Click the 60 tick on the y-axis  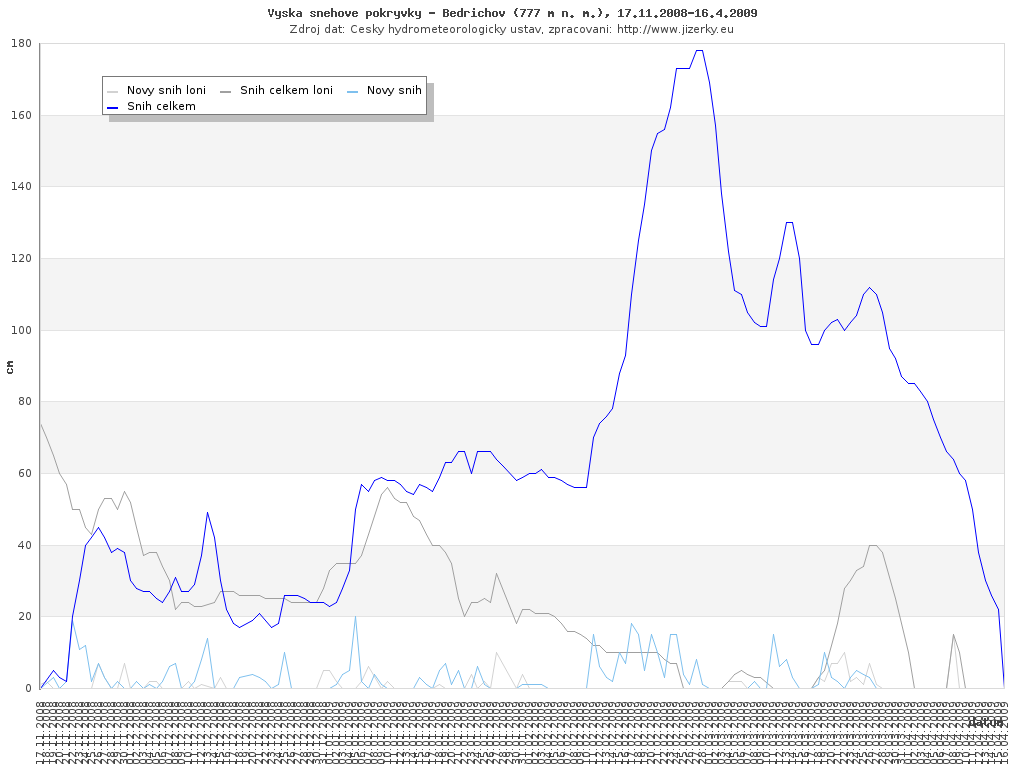click(24, 473)
